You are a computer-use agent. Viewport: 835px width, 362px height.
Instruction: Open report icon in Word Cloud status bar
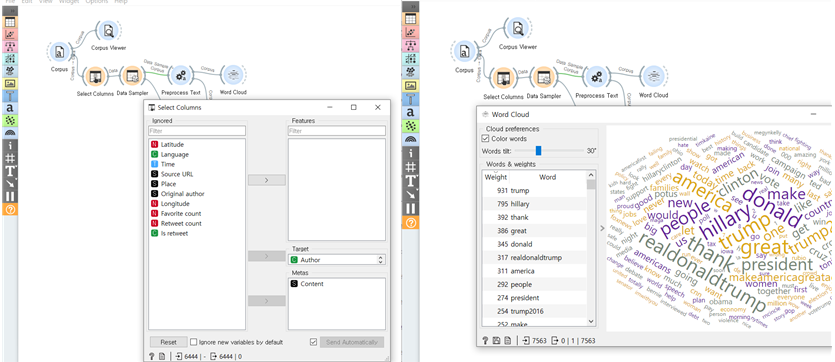pyautogui.click(x=507, y=340)
